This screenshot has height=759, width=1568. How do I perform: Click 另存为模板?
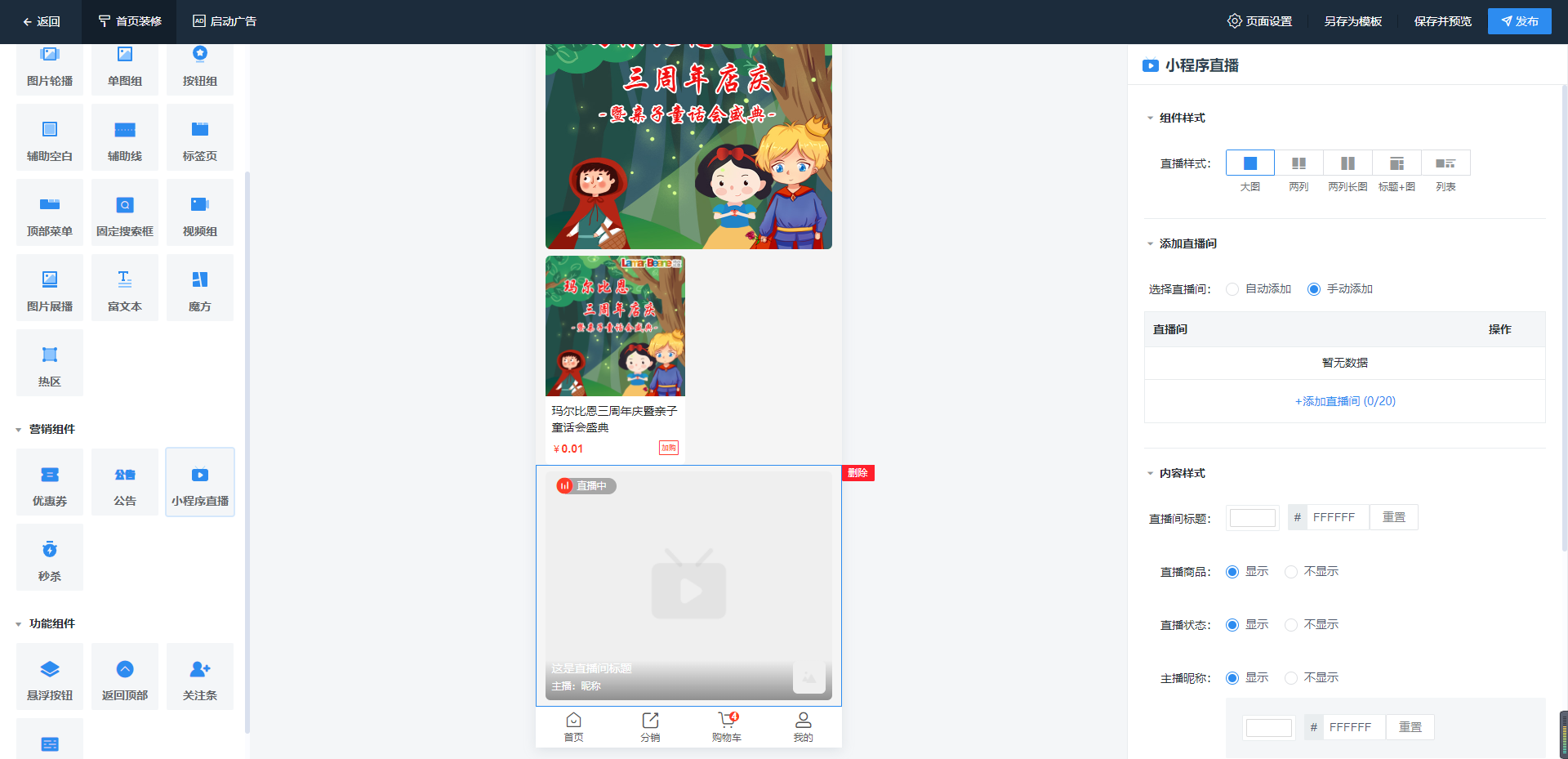coord(1353,21)
